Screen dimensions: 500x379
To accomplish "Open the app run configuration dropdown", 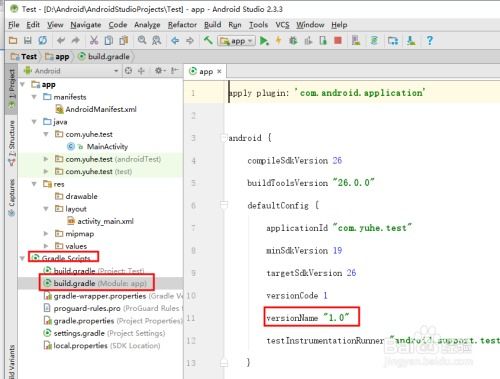I will (x=237, y=41).
